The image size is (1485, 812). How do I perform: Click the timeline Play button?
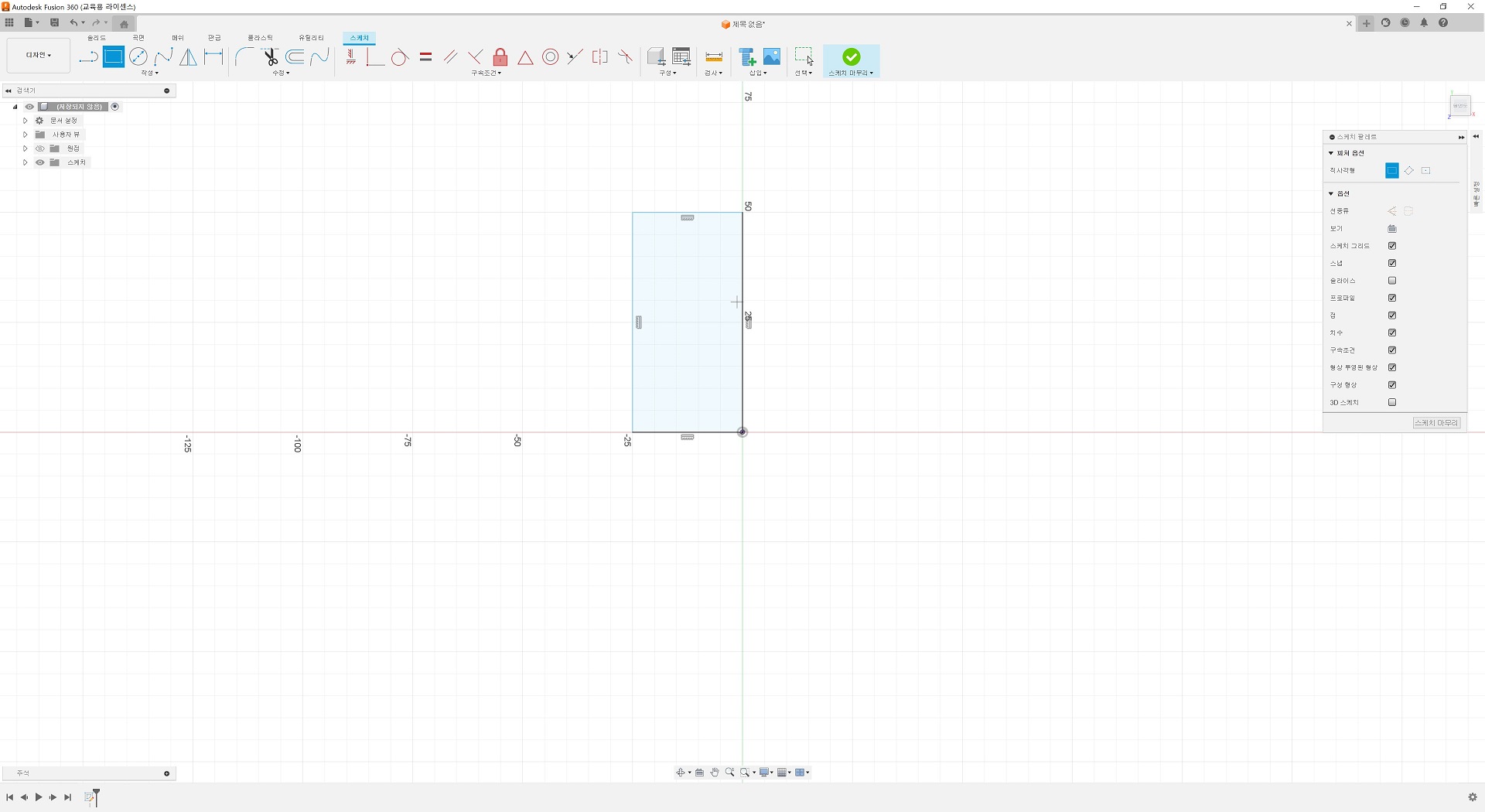point(39,797)
